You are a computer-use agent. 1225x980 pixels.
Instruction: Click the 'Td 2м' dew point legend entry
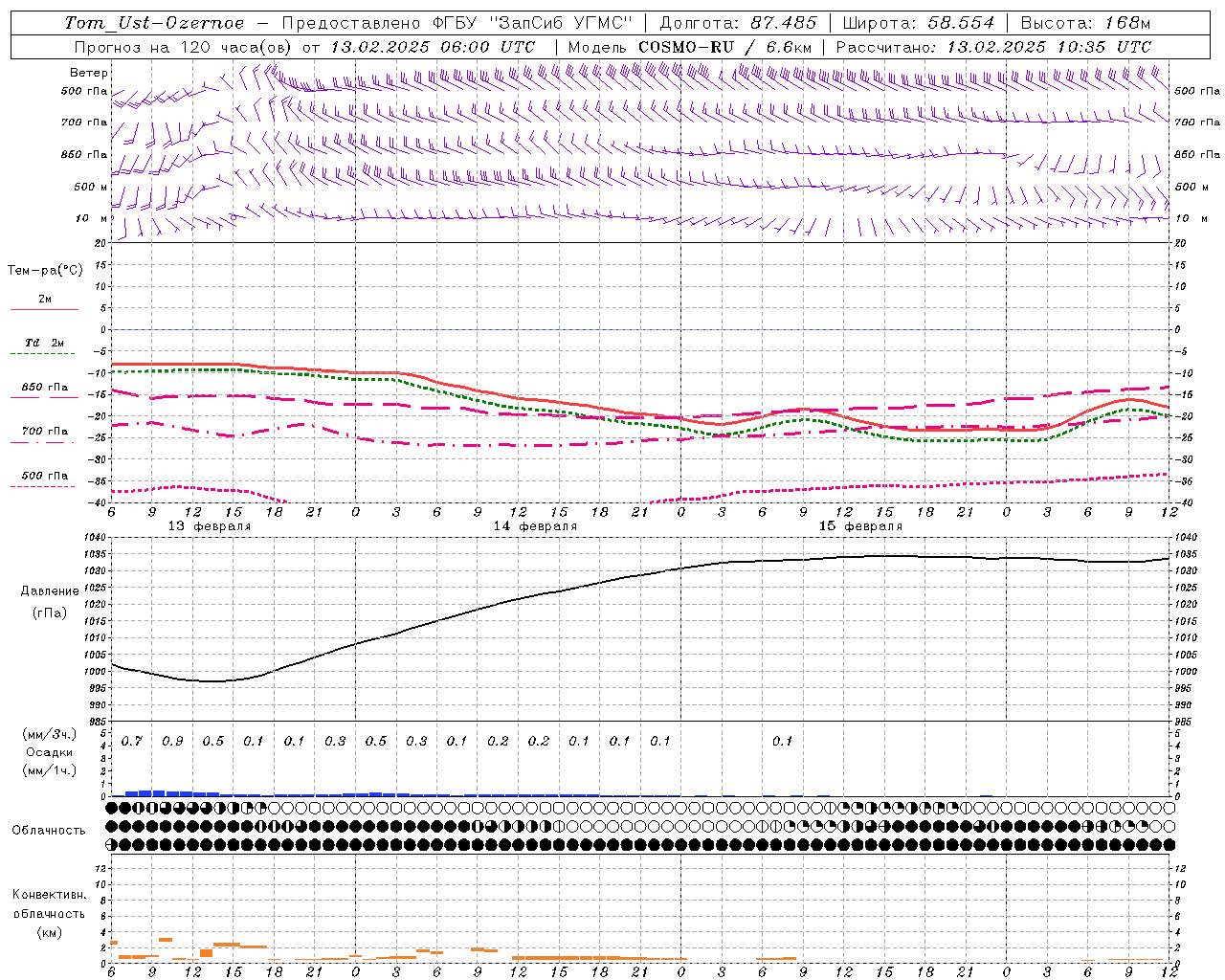(x=44, y=343)
